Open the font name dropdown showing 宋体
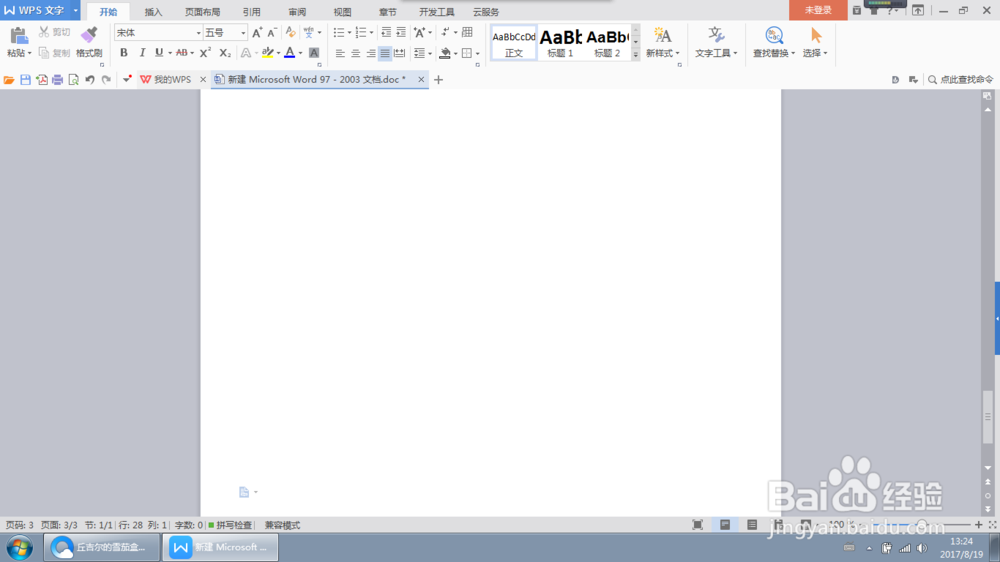This screenshot has width=1000, height=562. tap(198, 33)
